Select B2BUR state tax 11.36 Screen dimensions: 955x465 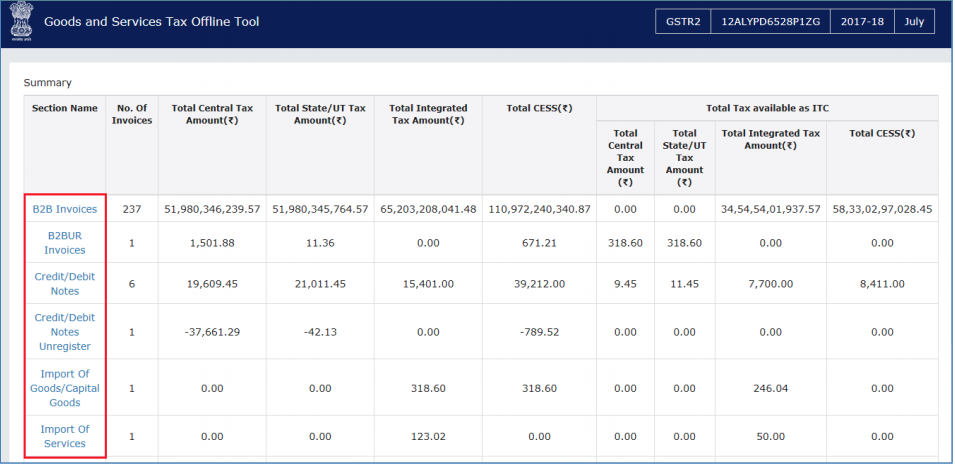(x=320, y=243)
